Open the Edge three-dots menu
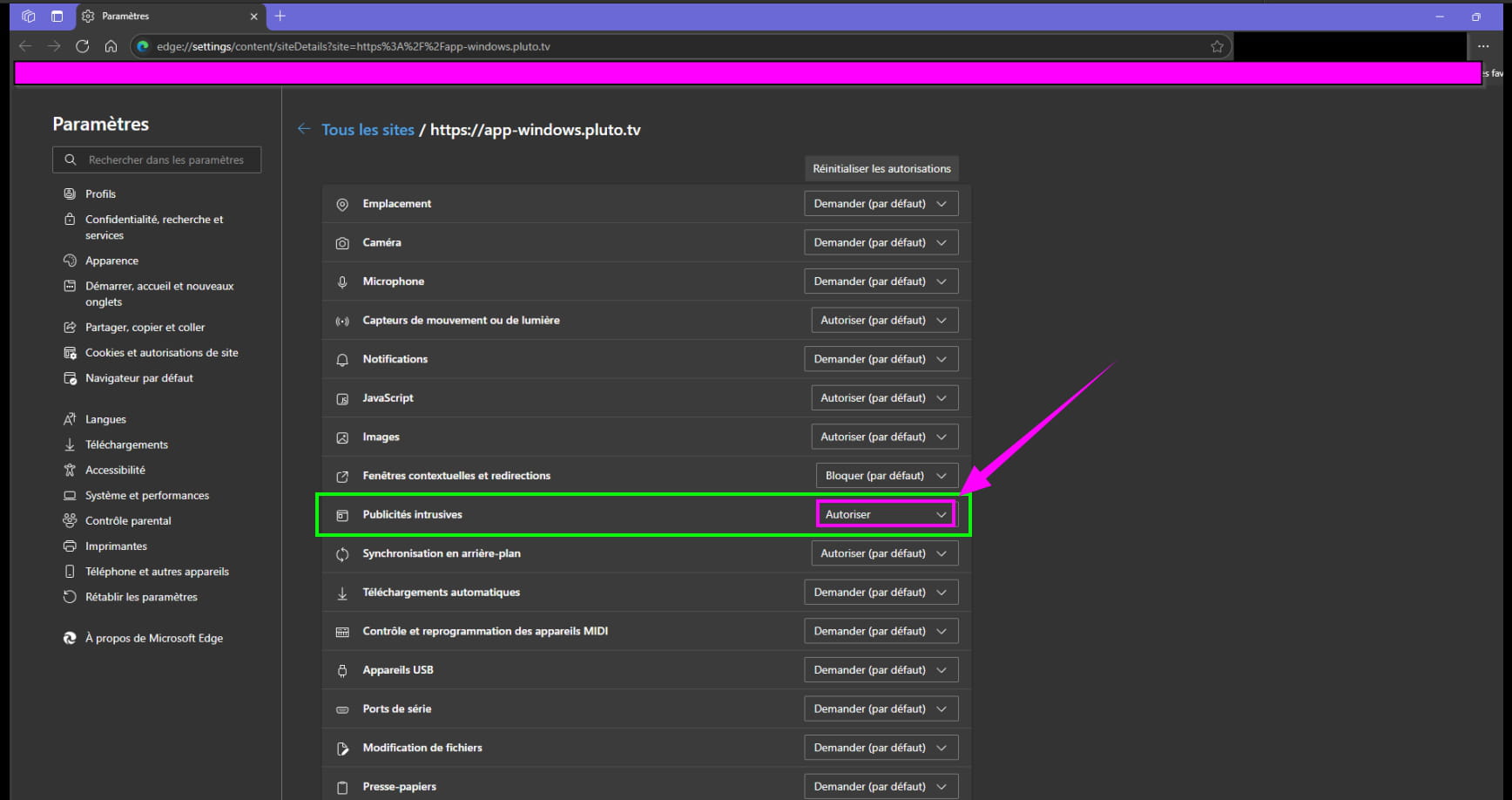 [x=1483, y=46]
